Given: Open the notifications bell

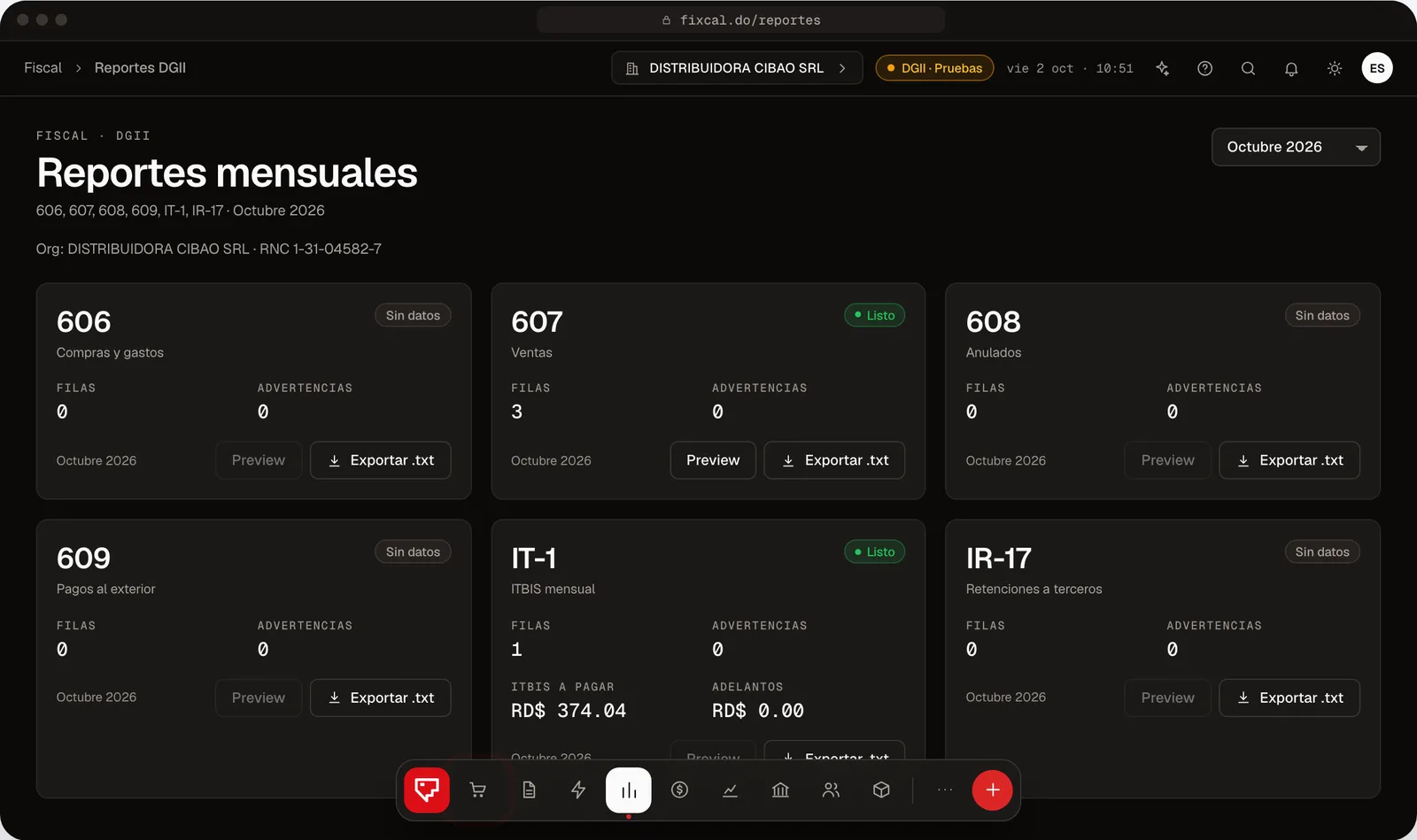Looking at the screenshot, I should pyautogui.click(x=1291, y=68).
